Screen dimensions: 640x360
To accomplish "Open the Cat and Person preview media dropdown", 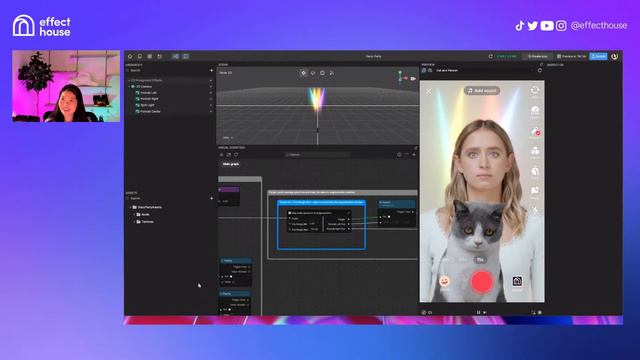I will click(484, 71).
